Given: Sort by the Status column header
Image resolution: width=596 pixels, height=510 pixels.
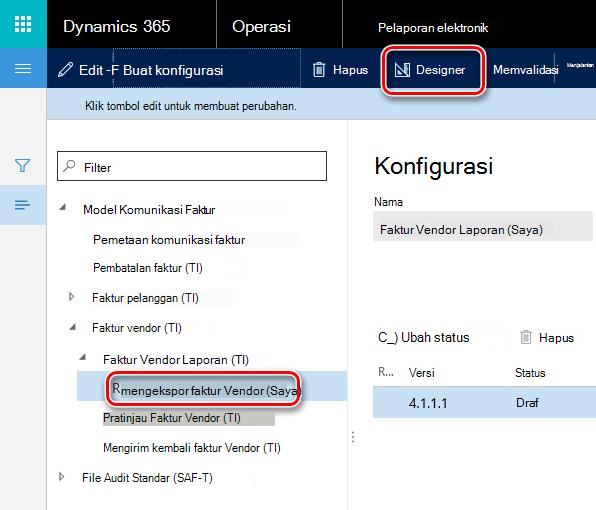Looking at the screenshot, I should 530,373.
